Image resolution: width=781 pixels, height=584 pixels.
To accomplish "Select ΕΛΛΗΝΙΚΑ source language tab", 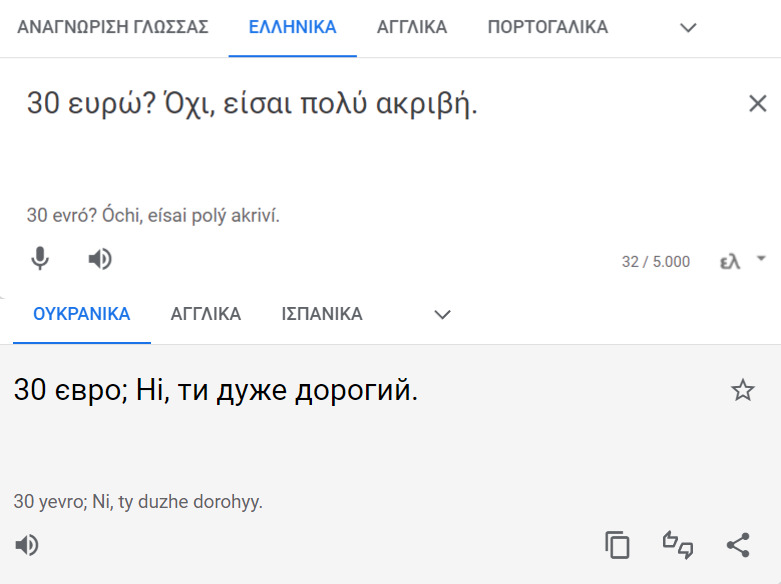I will click(x=292, y=28).
